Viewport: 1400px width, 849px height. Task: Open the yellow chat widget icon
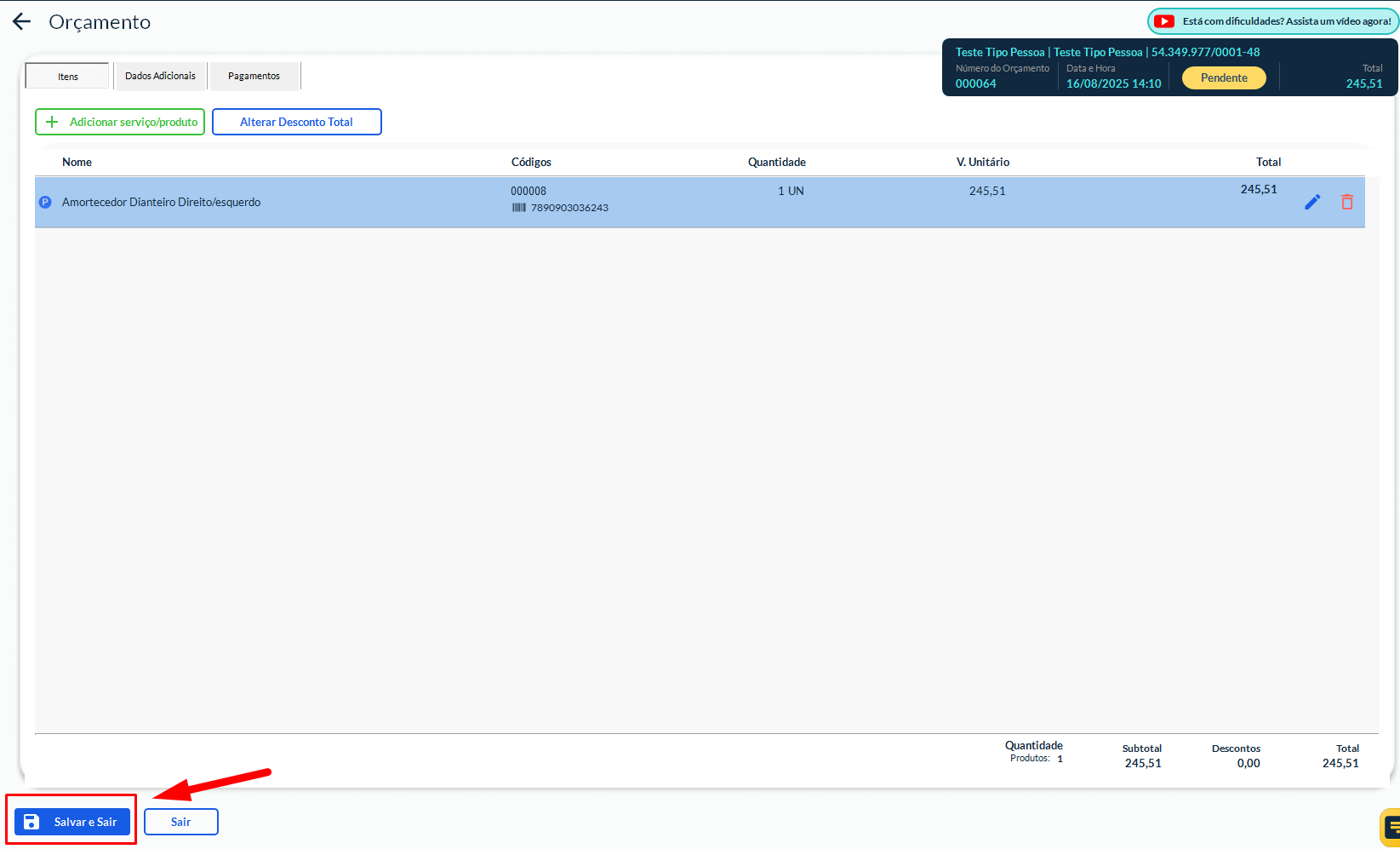[x=1391, y=826]
